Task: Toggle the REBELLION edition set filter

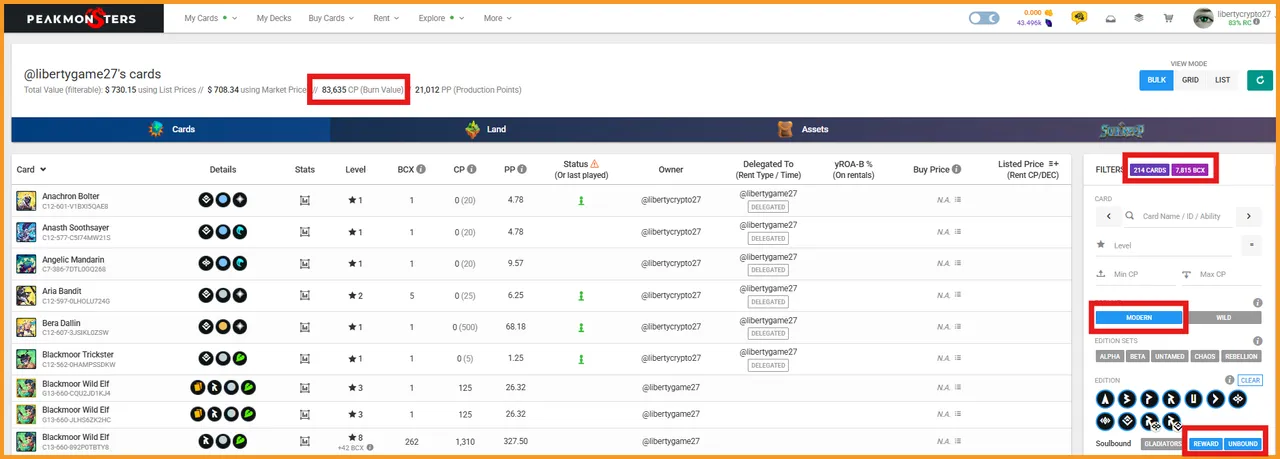Action: [x=1241, y=356]
